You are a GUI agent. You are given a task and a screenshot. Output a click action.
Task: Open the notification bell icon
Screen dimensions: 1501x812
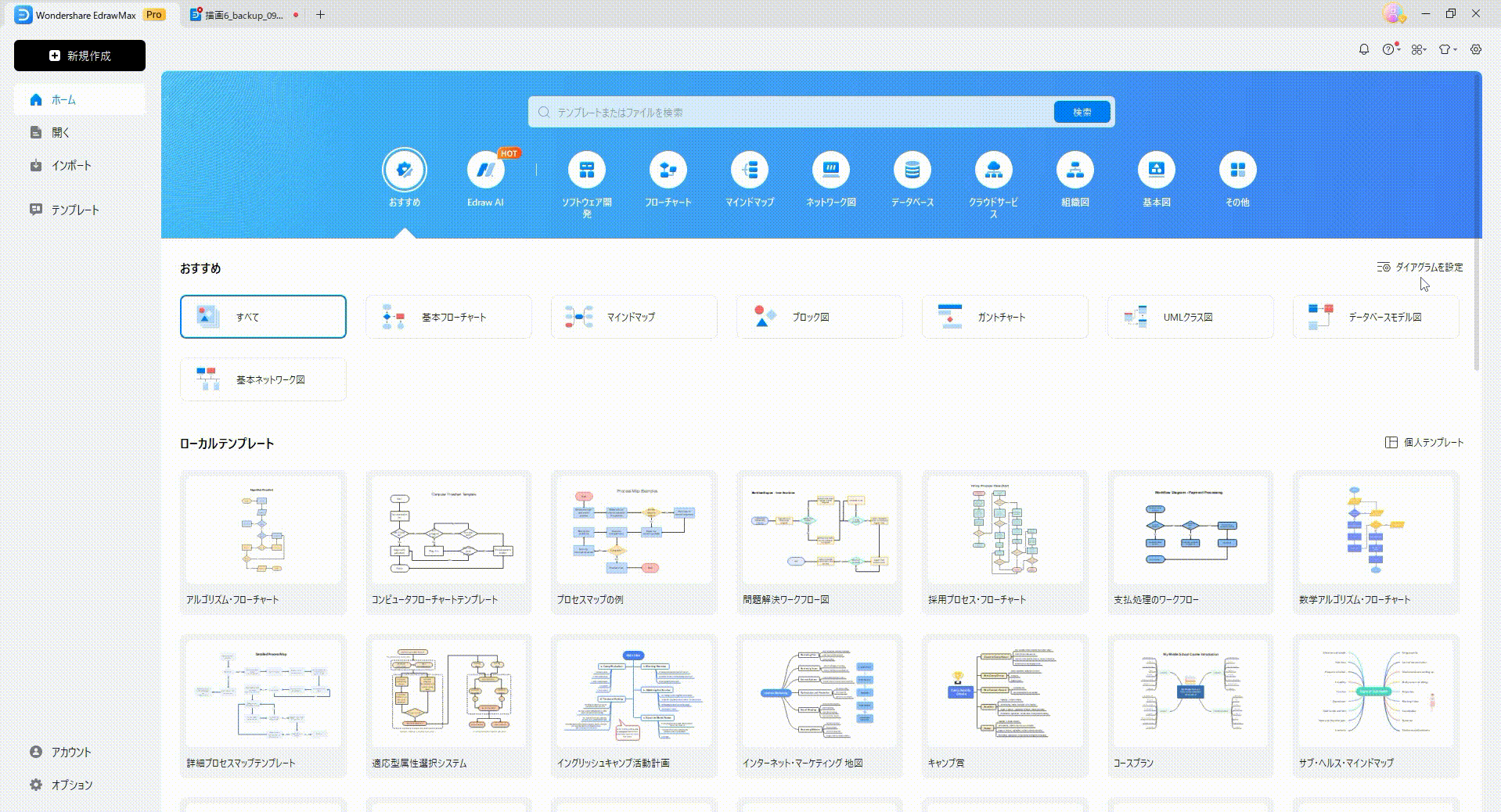1364,49
